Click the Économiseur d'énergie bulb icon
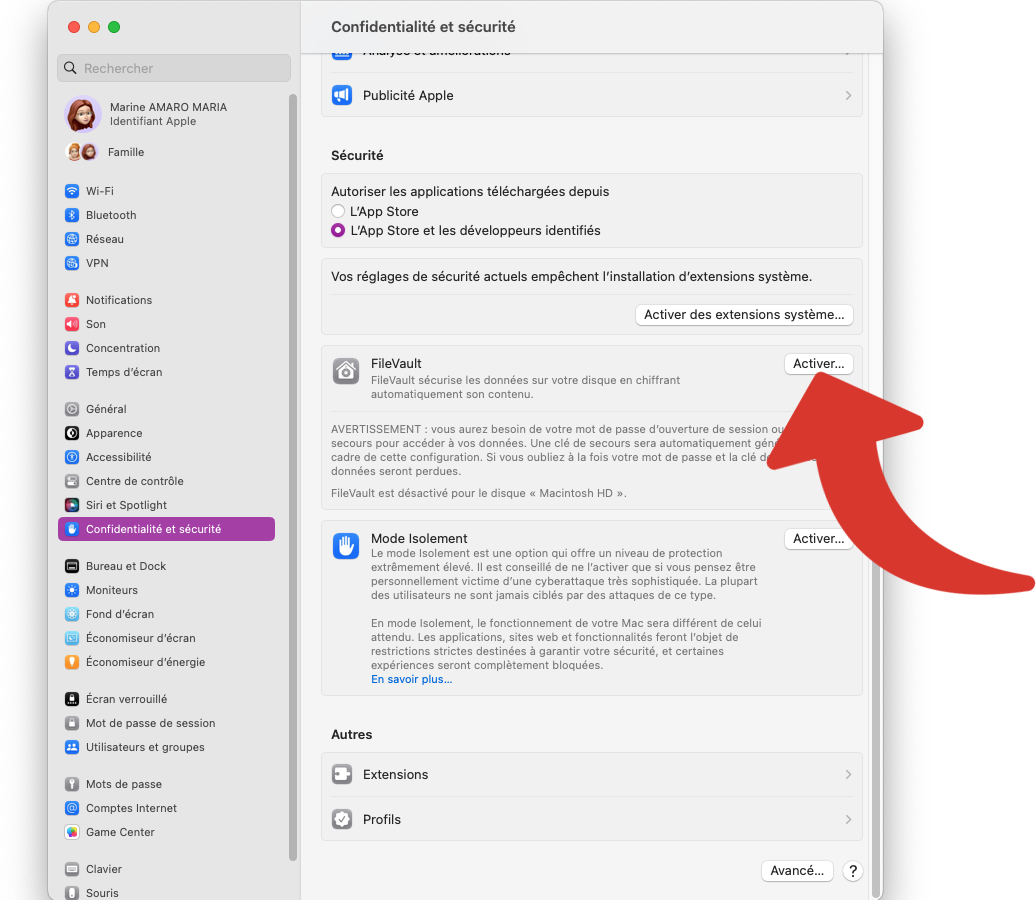This screenshot has width=1036, height=900. 72,662
